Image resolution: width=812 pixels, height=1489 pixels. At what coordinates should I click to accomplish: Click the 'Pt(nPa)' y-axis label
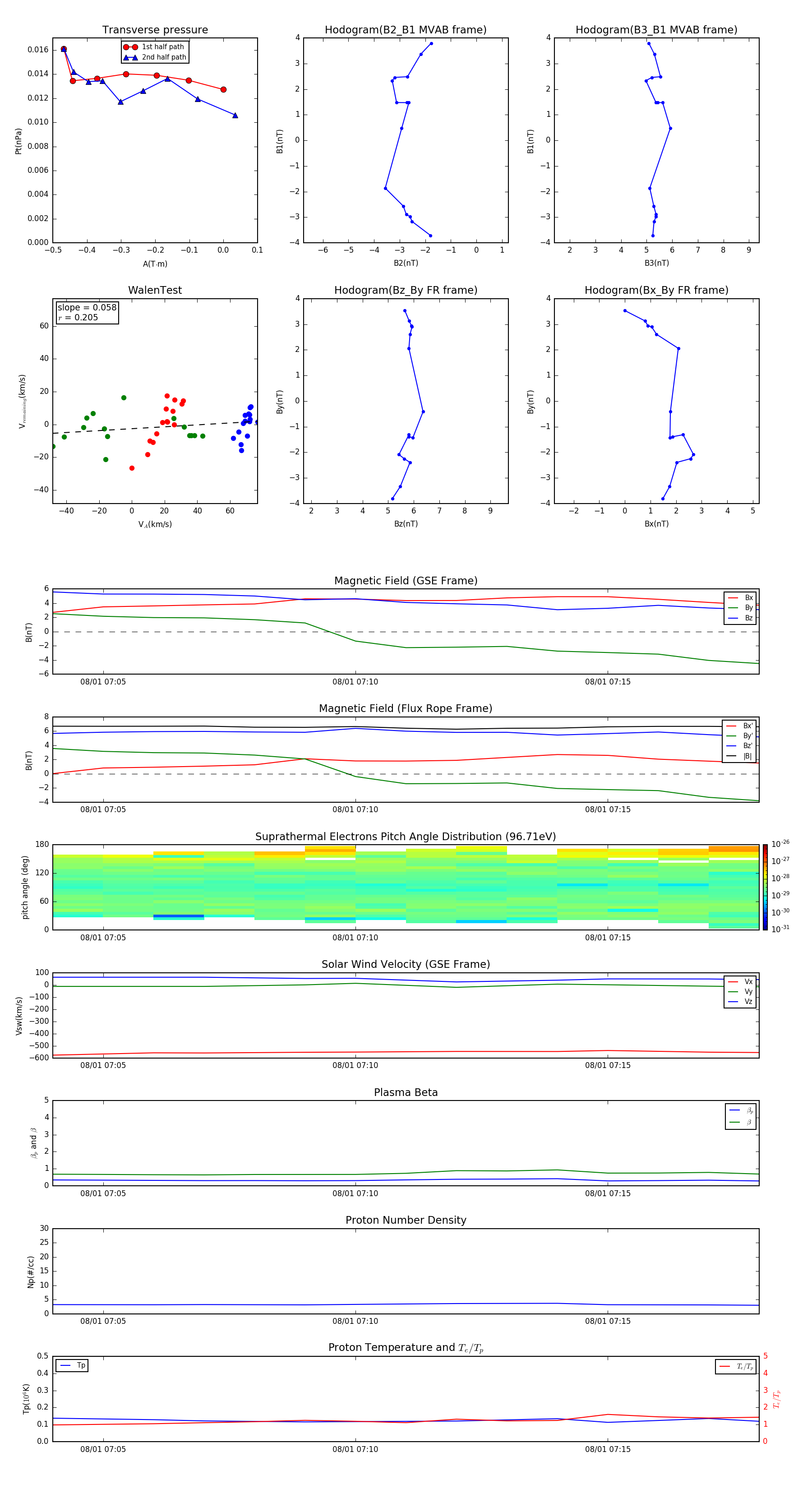click(x=18, y=140)
